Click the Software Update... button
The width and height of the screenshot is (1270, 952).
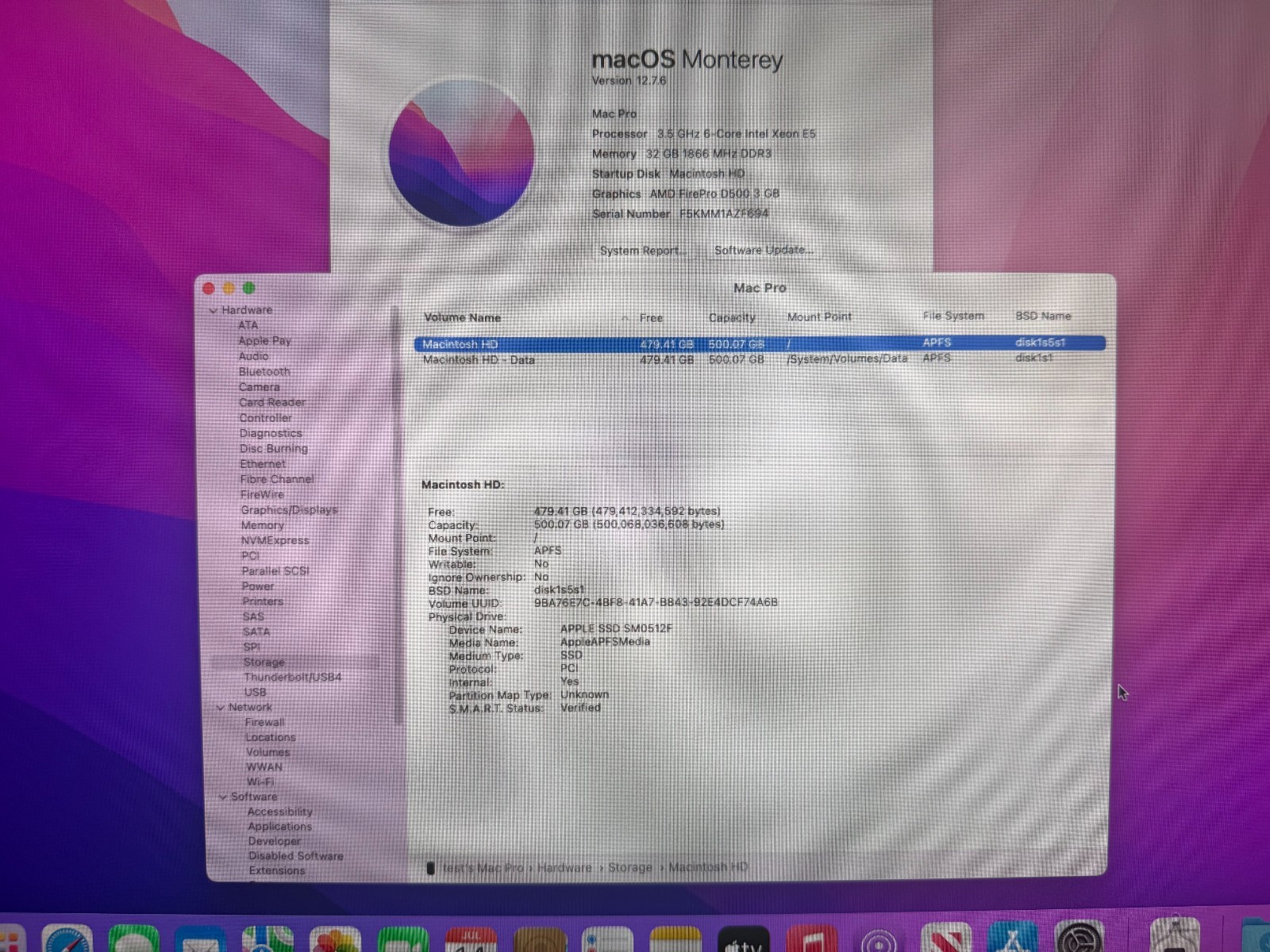click(764, 250)
